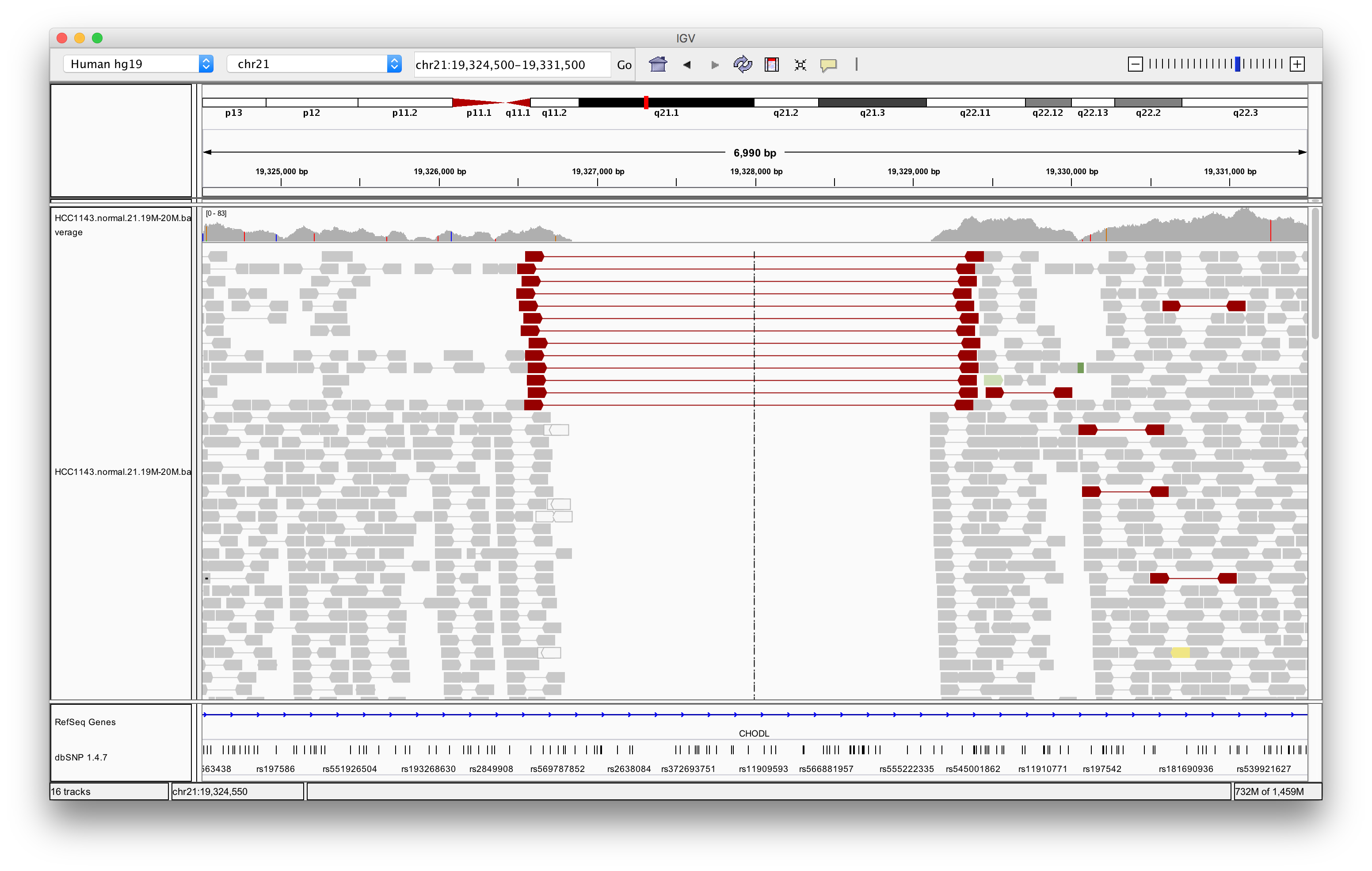The image size is (1372, 871).
Task: Click the q21.3 band on ideogram
Action: 873,103
